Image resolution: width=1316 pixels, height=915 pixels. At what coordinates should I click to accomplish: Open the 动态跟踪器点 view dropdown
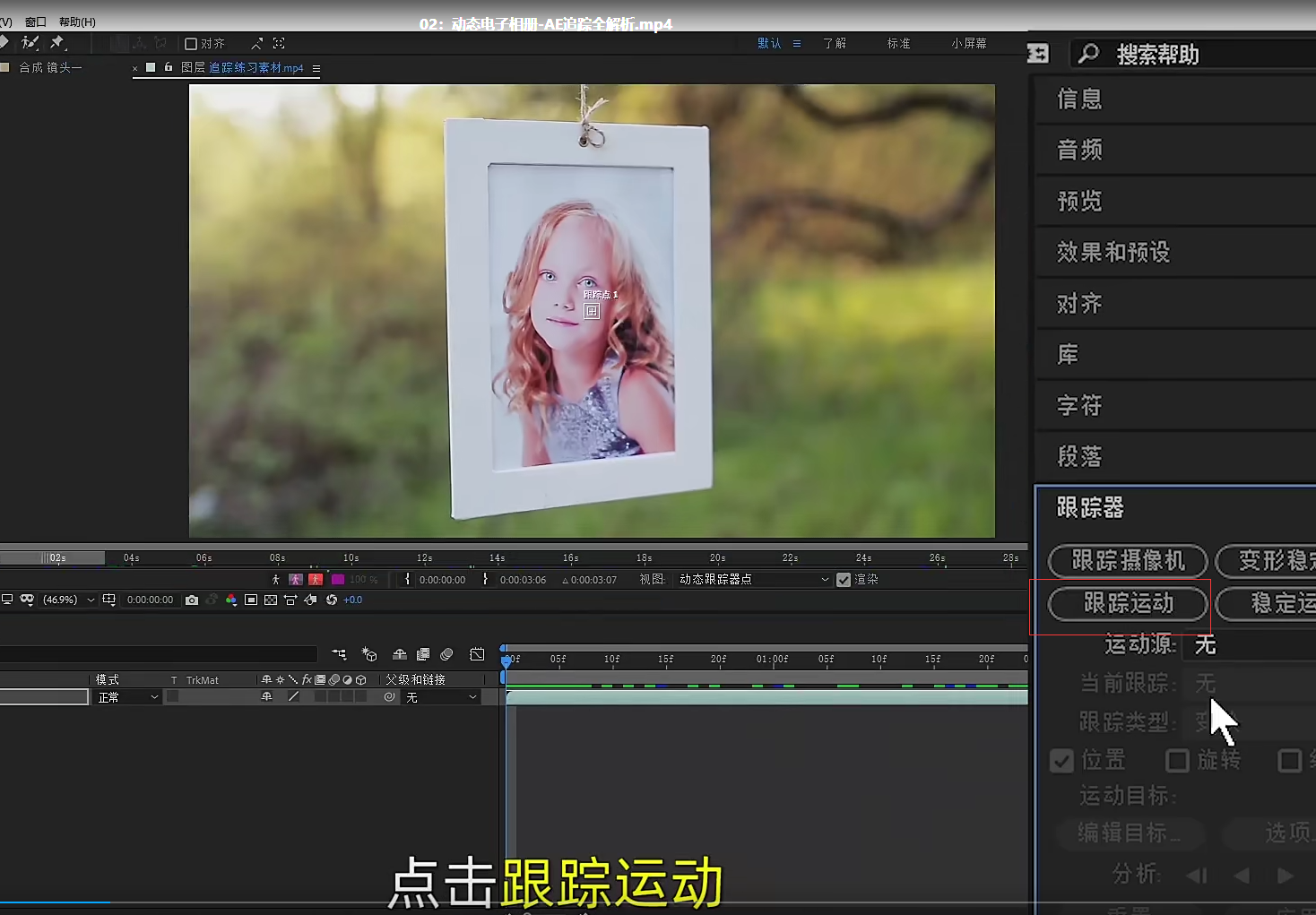coord(753,580)
